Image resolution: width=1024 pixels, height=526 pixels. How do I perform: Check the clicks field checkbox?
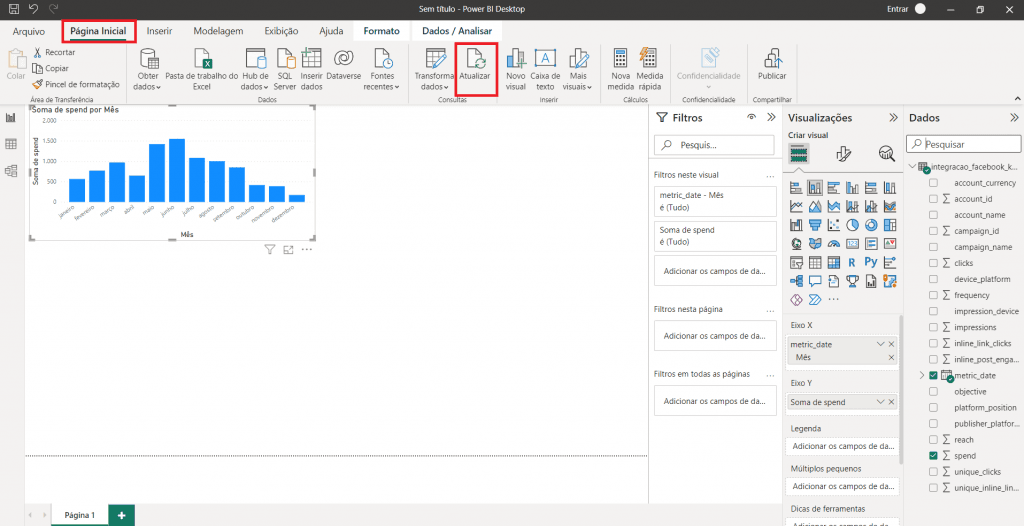coord(933,263)
